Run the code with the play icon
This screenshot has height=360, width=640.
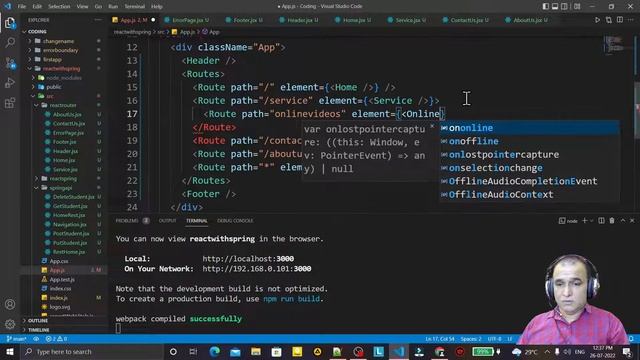[597, 20]
